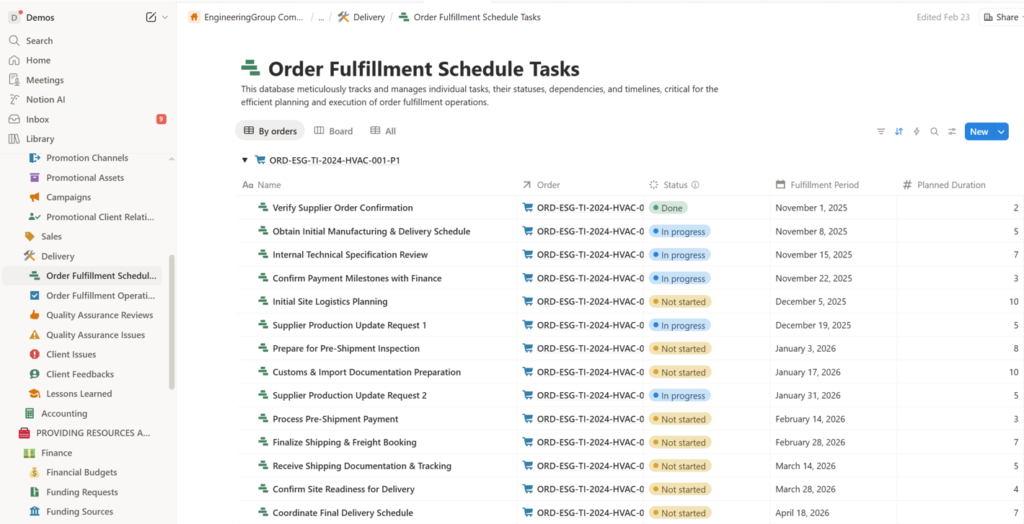This screenshot has width=1024, height=524.
Task: Click the blue New button
Action: (x=978, y=131)
